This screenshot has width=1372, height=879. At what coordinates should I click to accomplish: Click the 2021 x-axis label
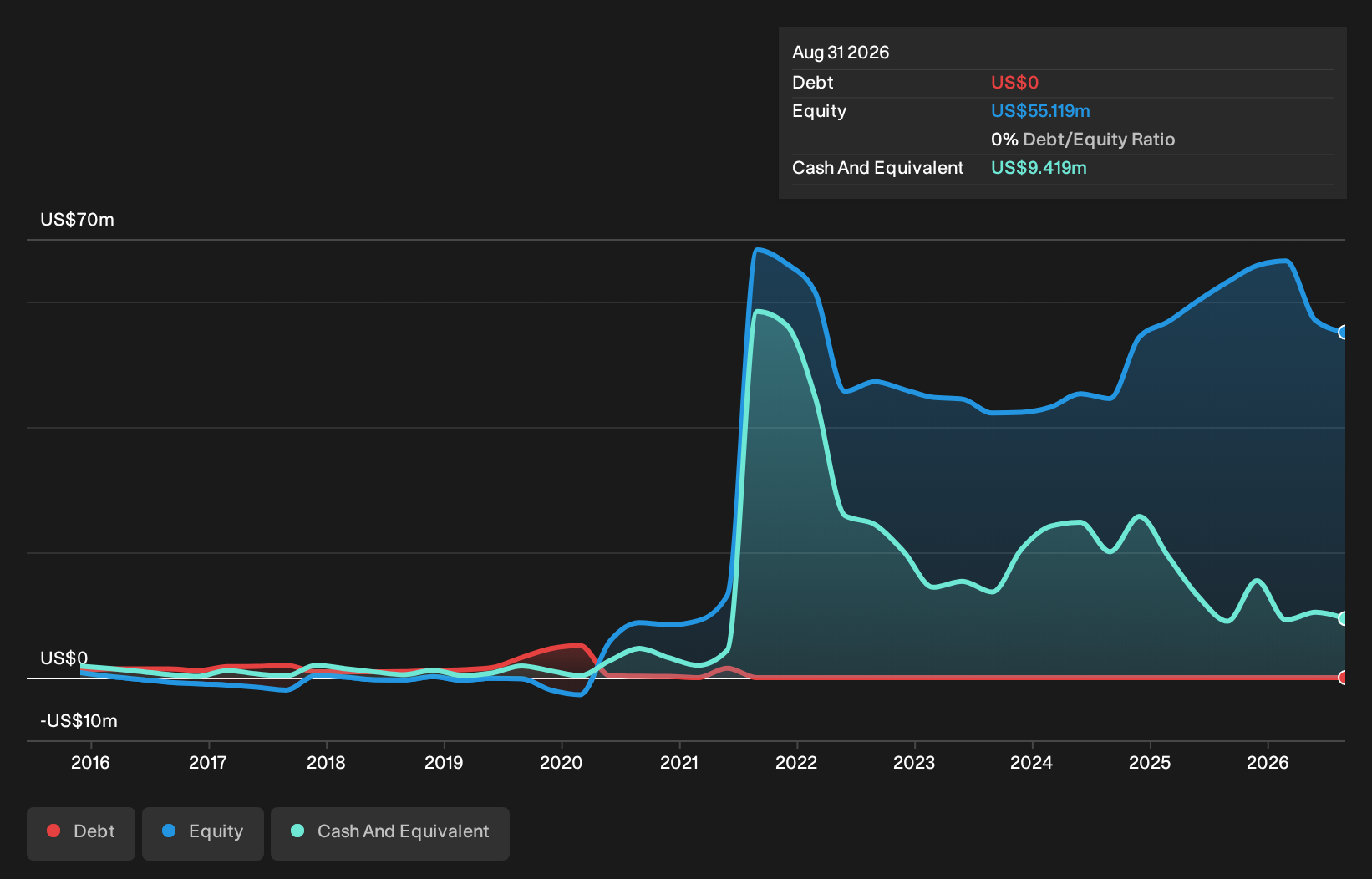point(679,762)
